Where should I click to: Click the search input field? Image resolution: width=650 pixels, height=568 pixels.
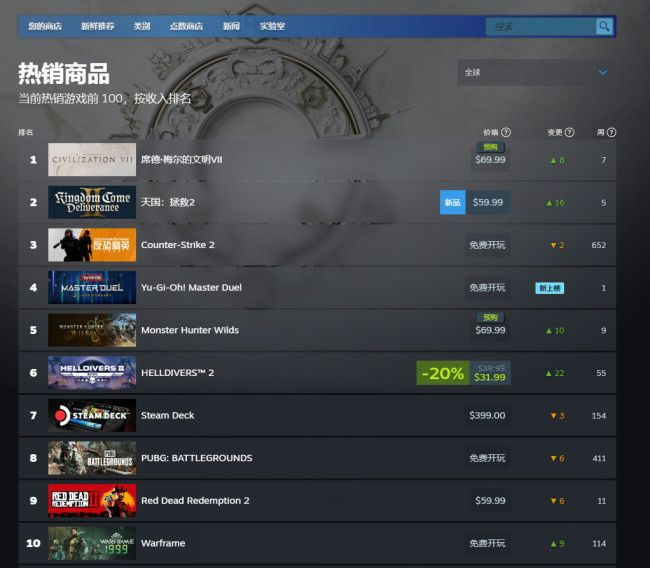[541, 27]
